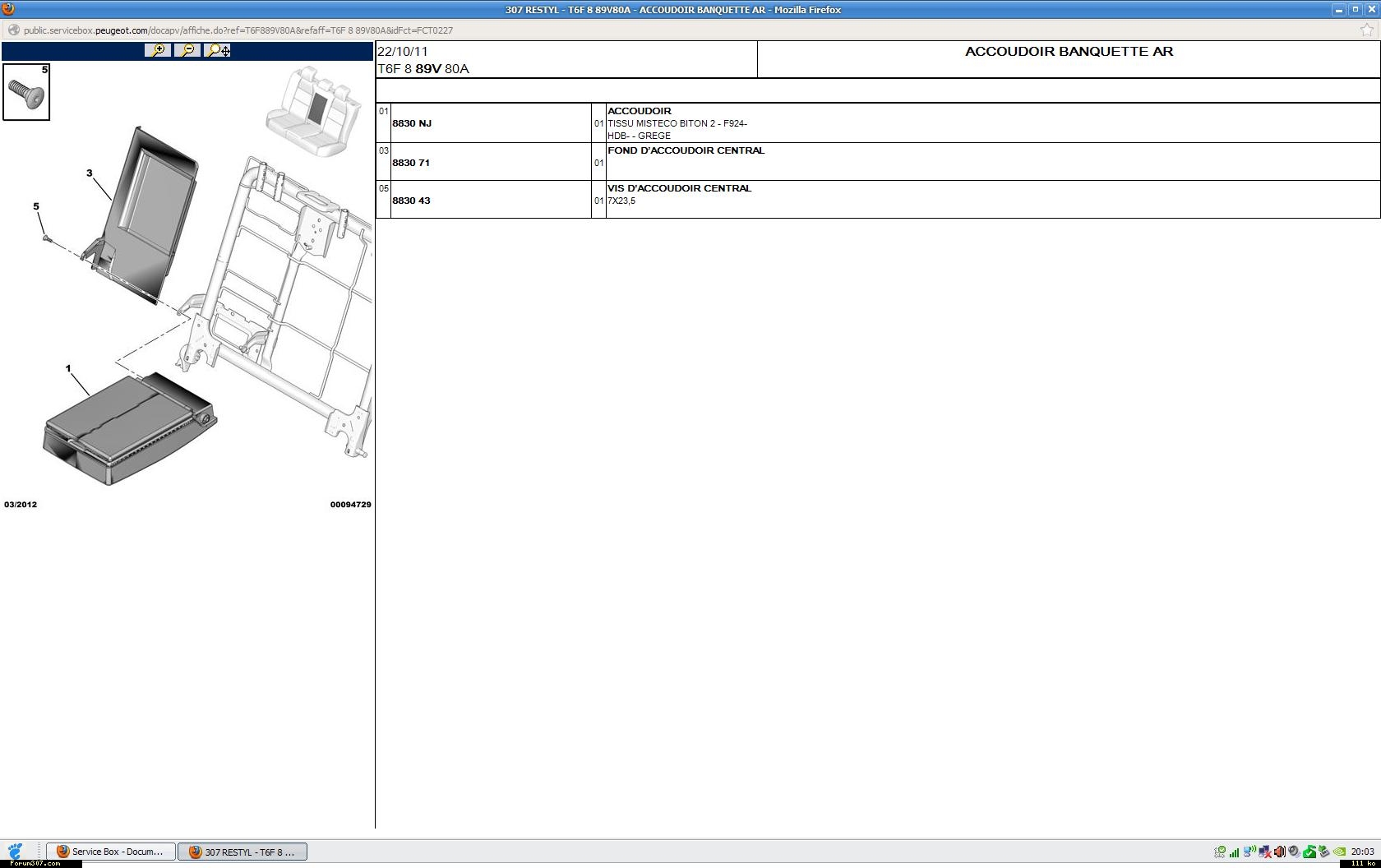Open the red speaker volume tray icon
The image size is (1381, 868).
(1280, 852)
